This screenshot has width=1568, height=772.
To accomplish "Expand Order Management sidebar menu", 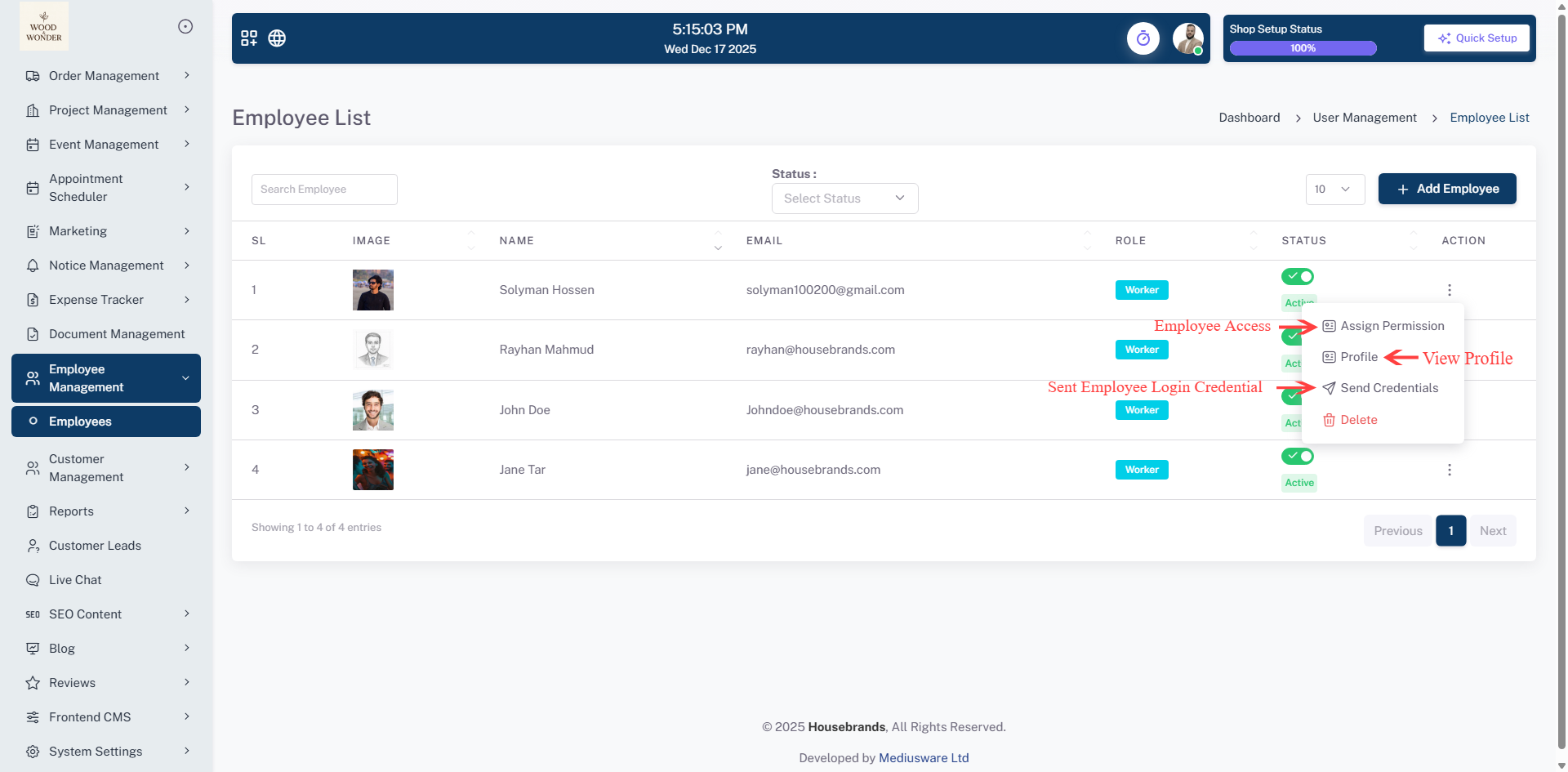I will click(106, 76).
